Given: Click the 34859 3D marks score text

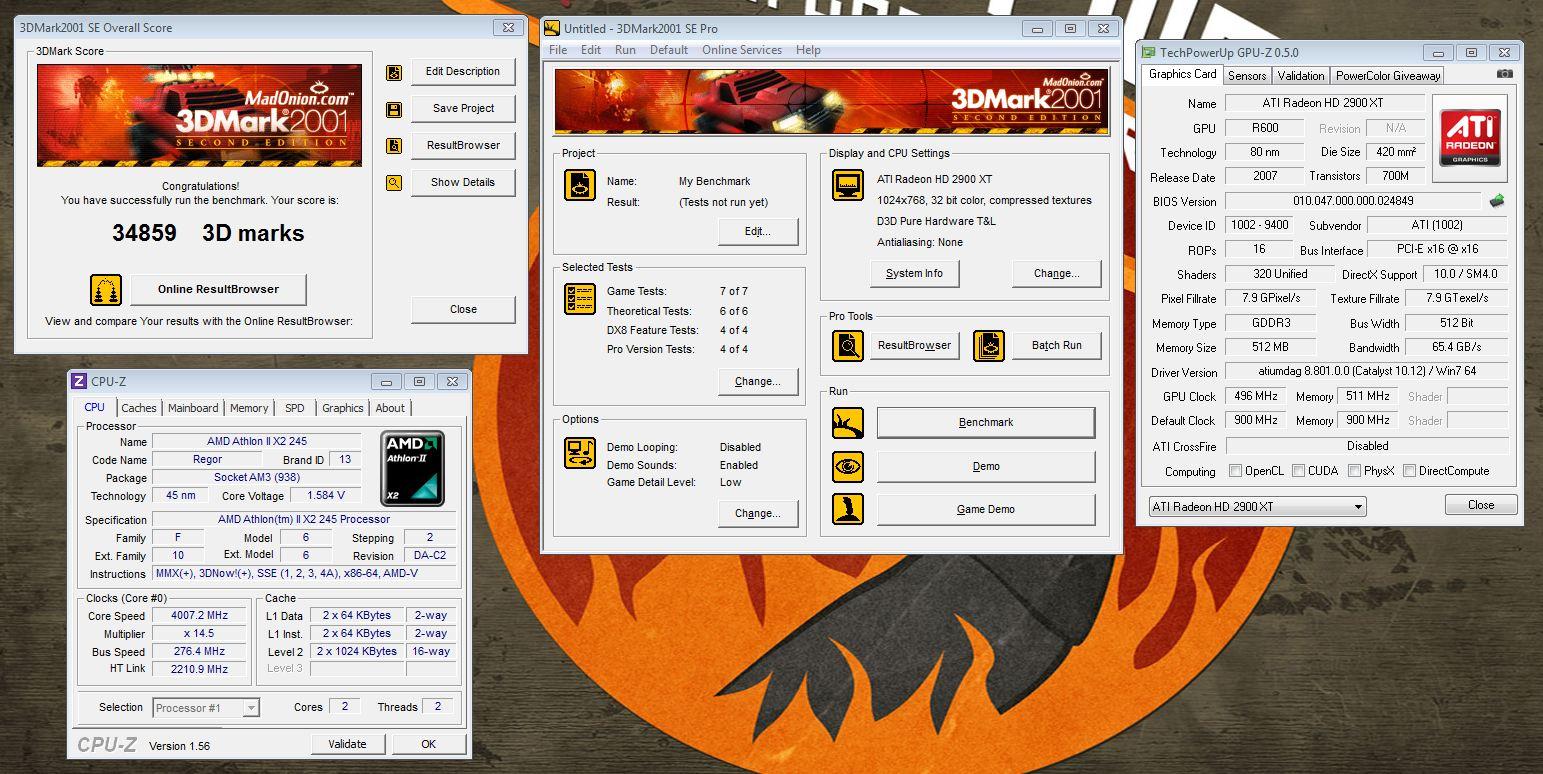Looking at the screenshot, I should 208,233.
